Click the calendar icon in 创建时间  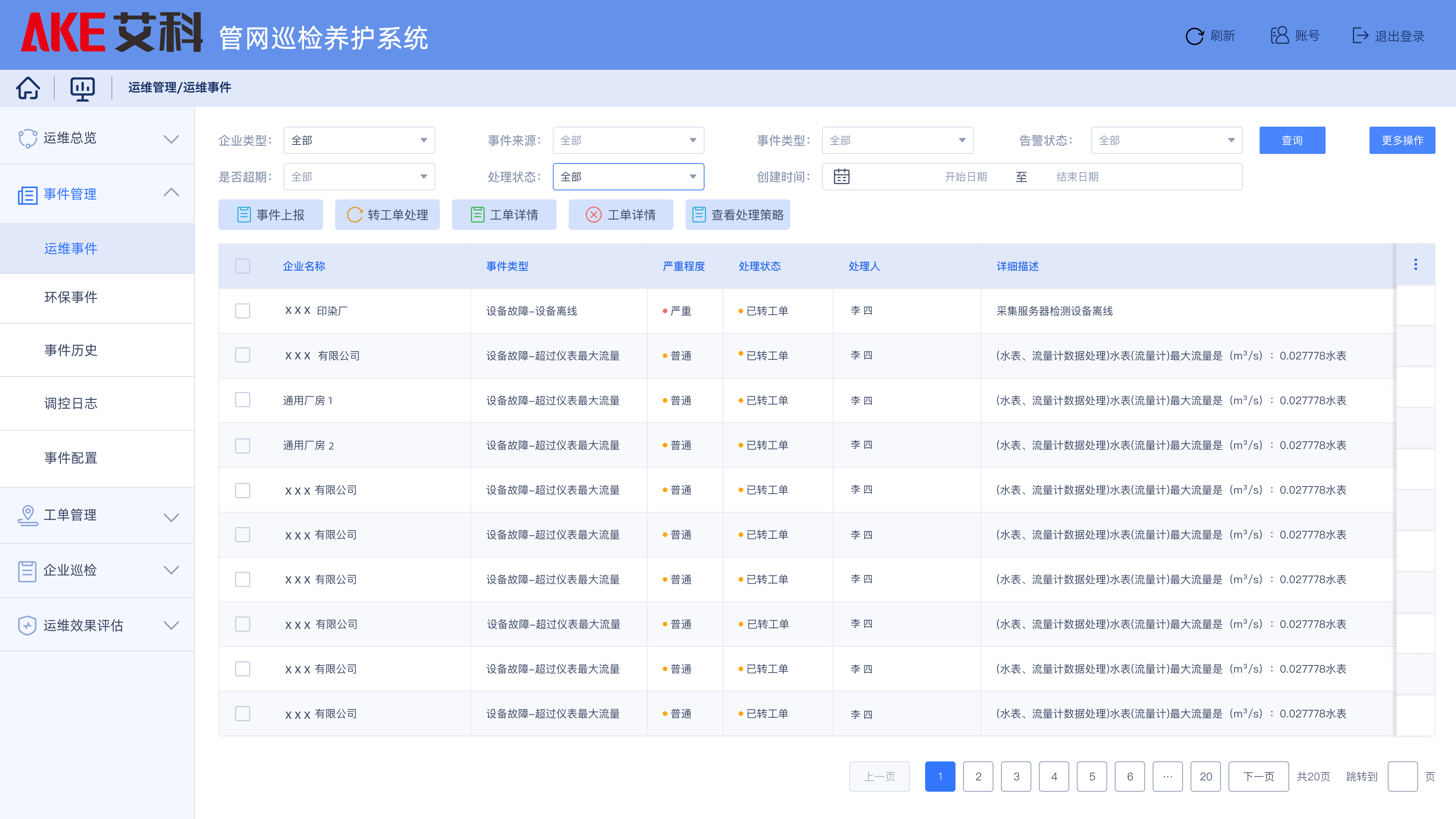(x=841, y=177)
